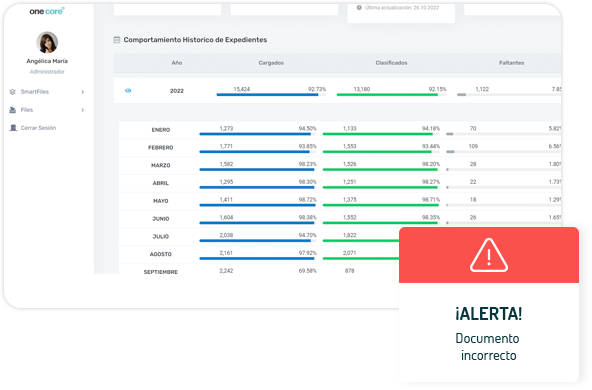Click the calendar icon beside Comportamiento Historico
This screenshot has height=390, width=592.
(117, 40)
